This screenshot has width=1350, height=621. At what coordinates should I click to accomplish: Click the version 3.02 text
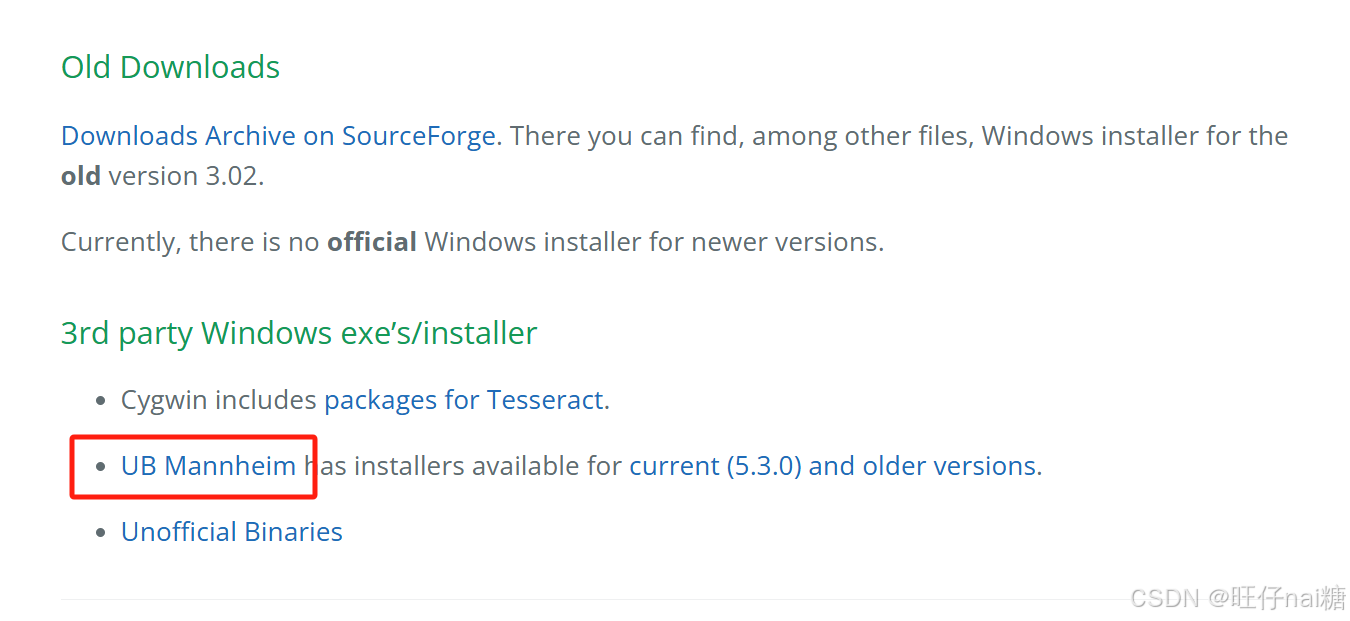[186, 176]
